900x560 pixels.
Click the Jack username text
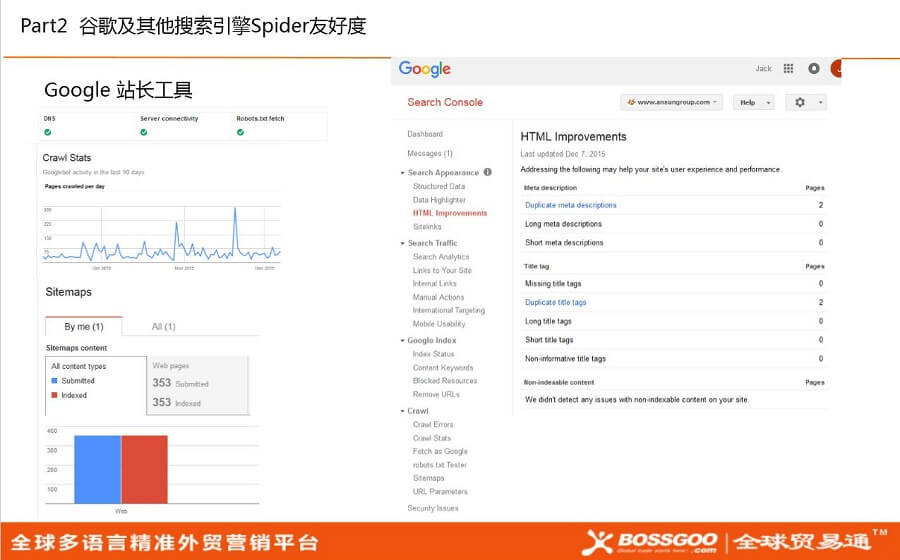[763, 68]
